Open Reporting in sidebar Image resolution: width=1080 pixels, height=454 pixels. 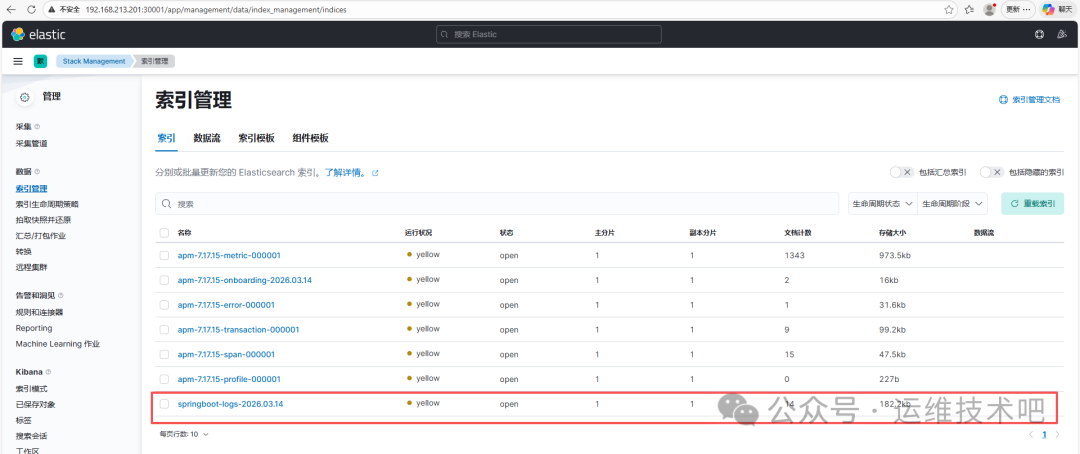click(x=34, y=328)
